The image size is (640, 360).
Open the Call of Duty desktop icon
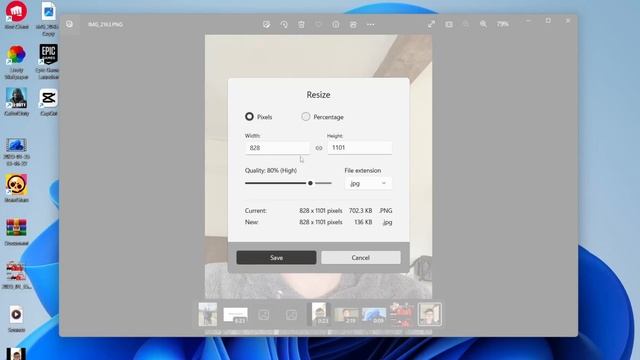(x=16, y=102)
